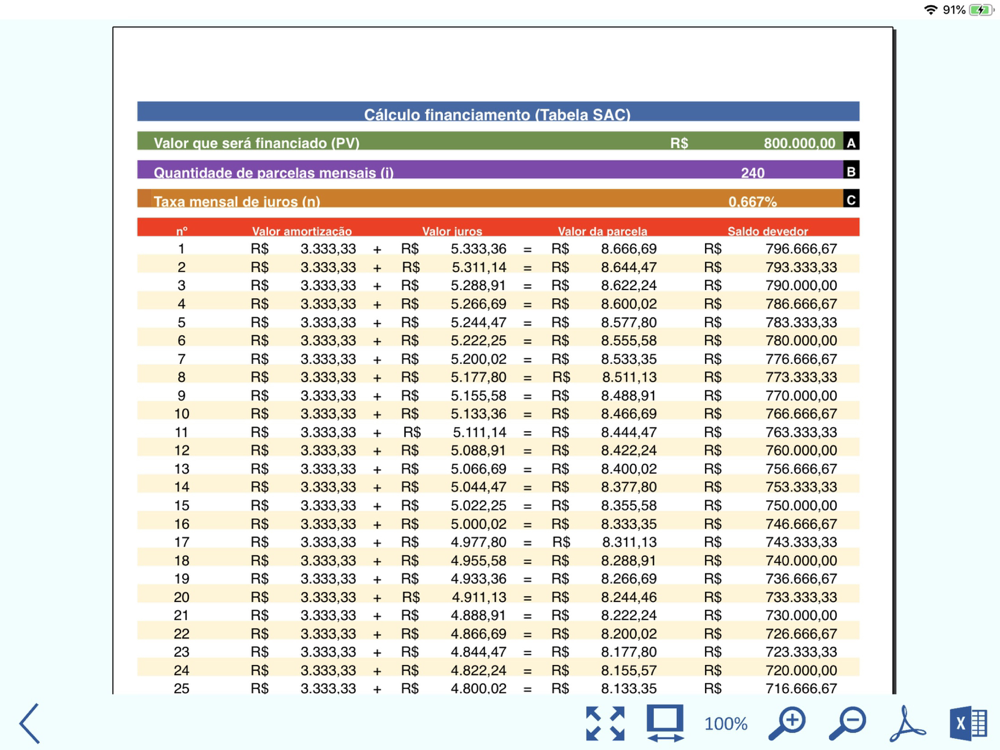Tap the black A label on PV row
1000x750 pixels.
pyautogui.click(x=851, y=142)
